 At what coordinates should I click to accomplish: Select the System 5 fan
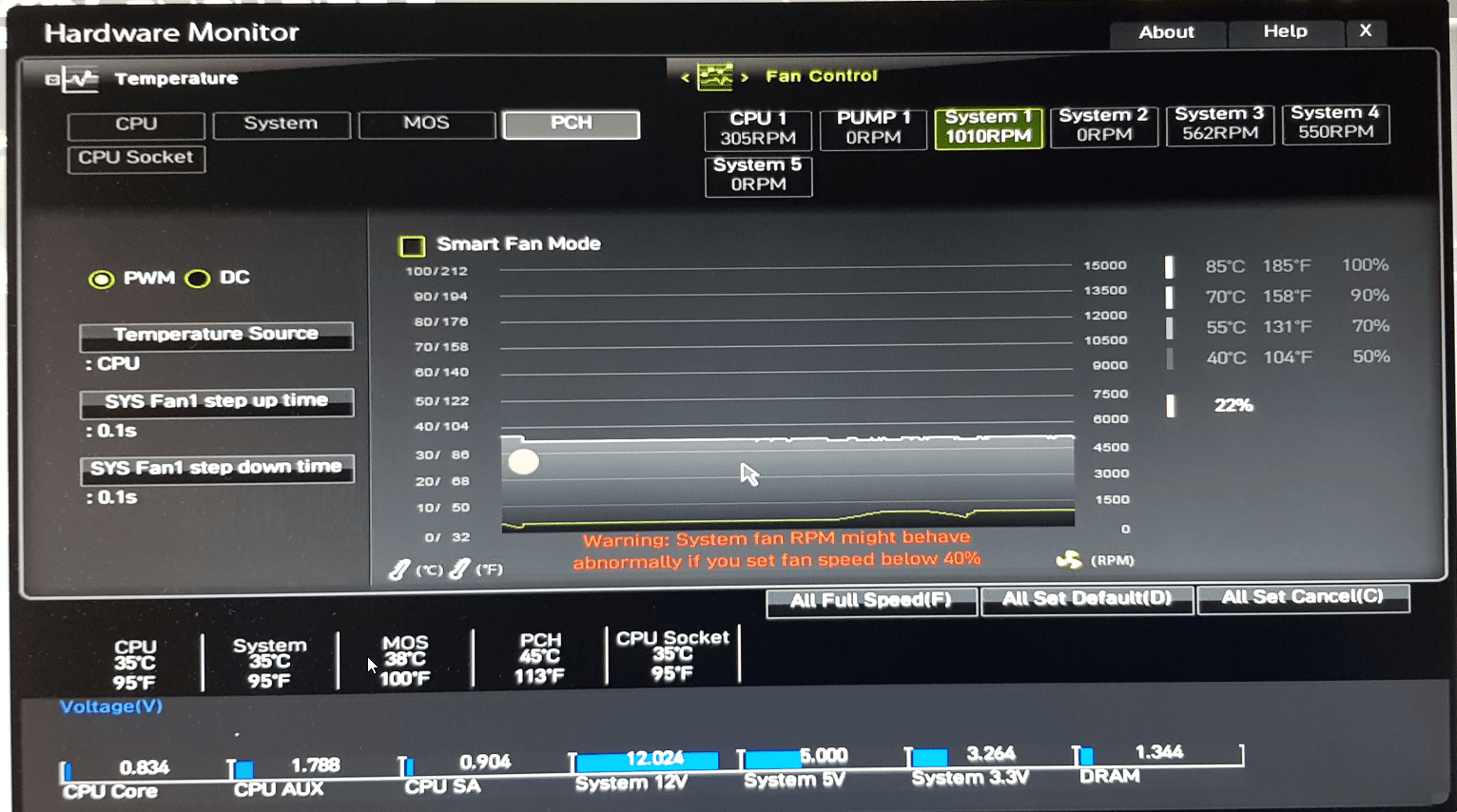758,176
